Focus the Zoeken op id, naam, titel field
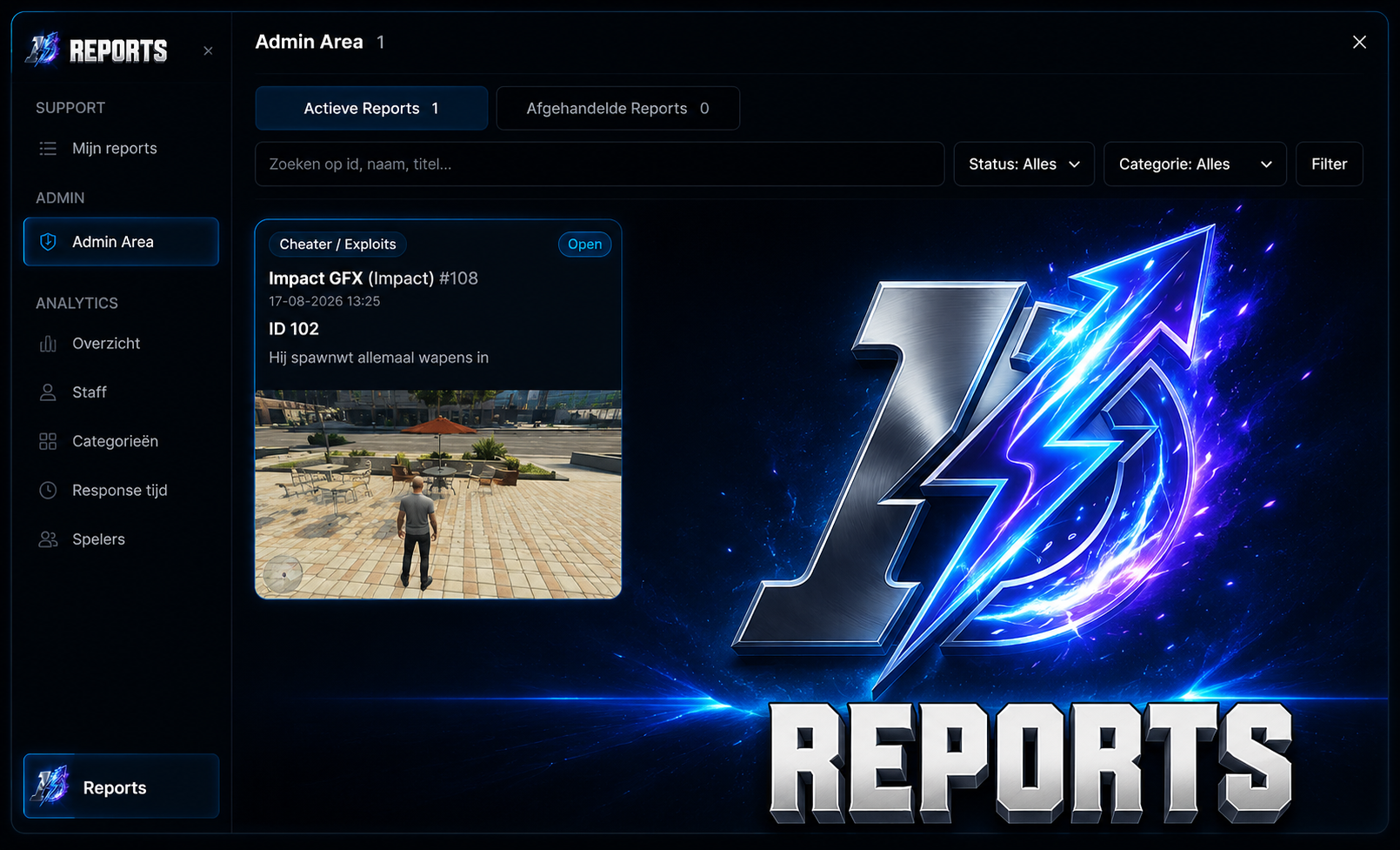 pos(600,164)
